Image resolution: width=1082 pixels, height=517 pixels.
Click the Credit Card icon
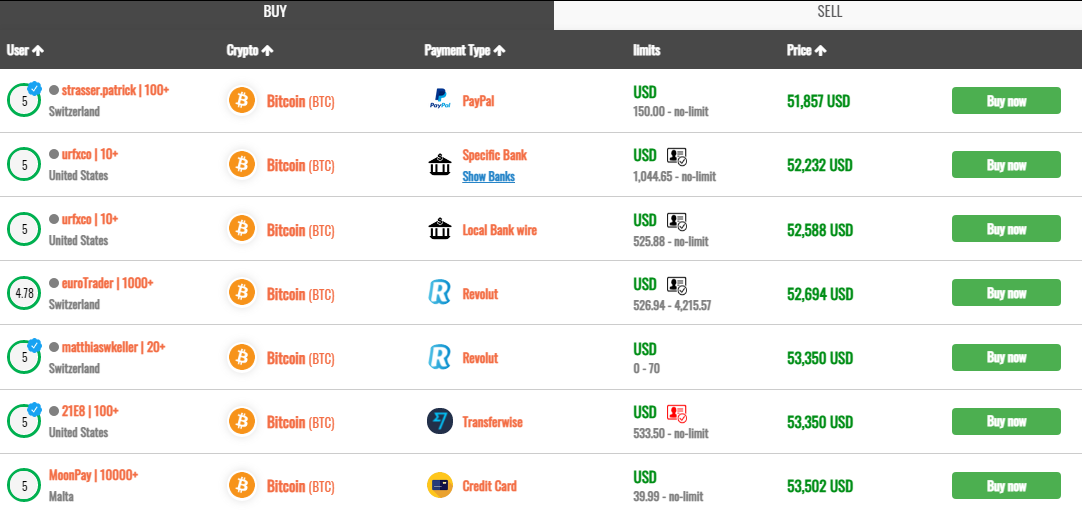pos(439,486)
